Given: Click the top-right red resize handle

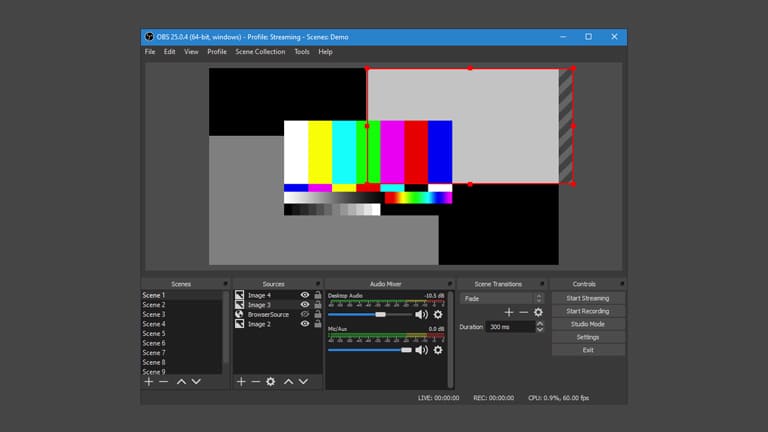Looking at the screenshot, I should pyautogui.click(x=573, y=69).
